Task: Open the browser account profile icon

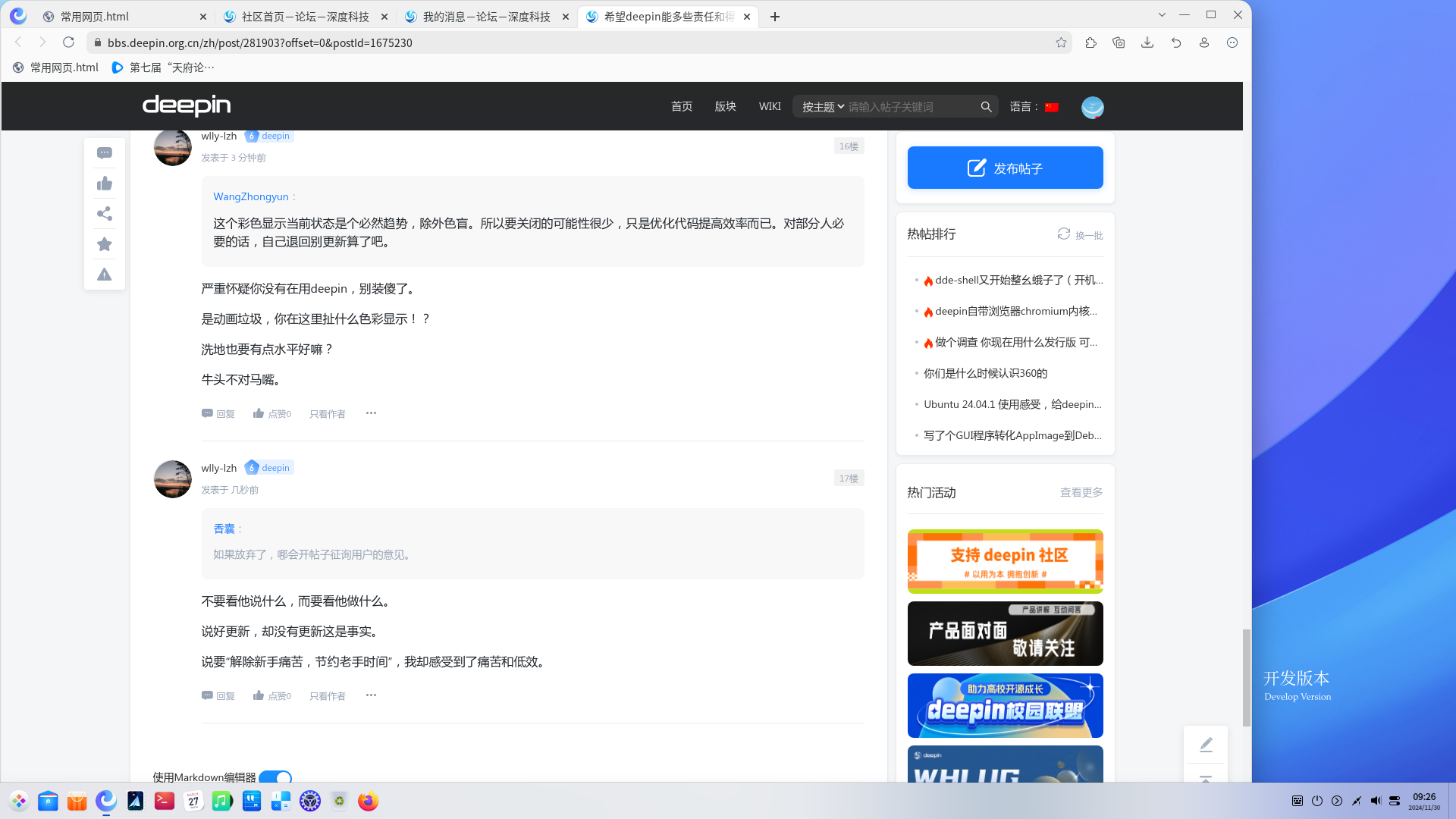Action: click(x=1204, y=42)
